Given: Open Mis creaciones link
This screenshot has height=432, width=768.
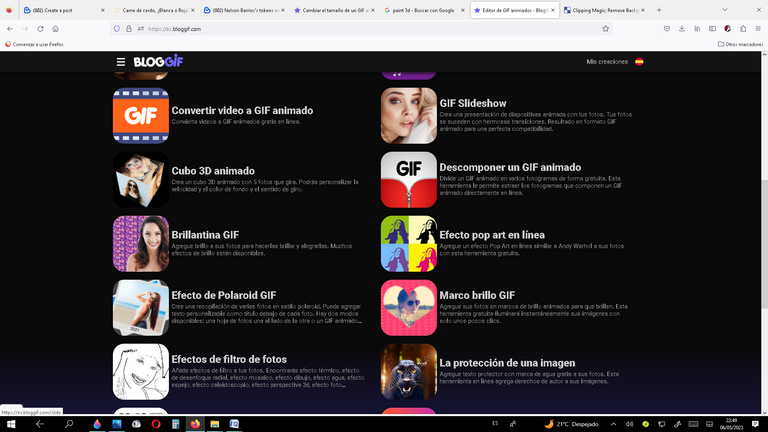Looking at the screenshot, I should [607, 62].
